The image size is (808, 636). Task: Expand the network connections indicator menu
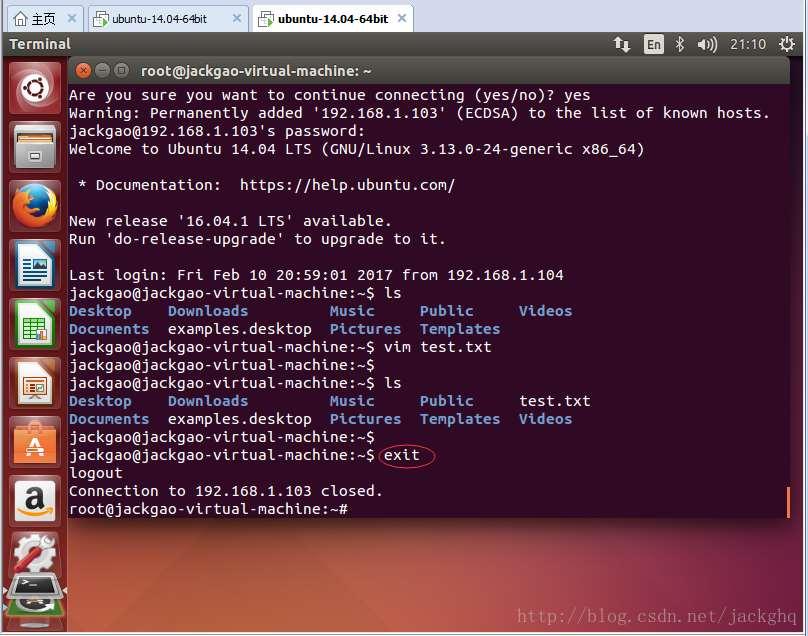(622, 44)
